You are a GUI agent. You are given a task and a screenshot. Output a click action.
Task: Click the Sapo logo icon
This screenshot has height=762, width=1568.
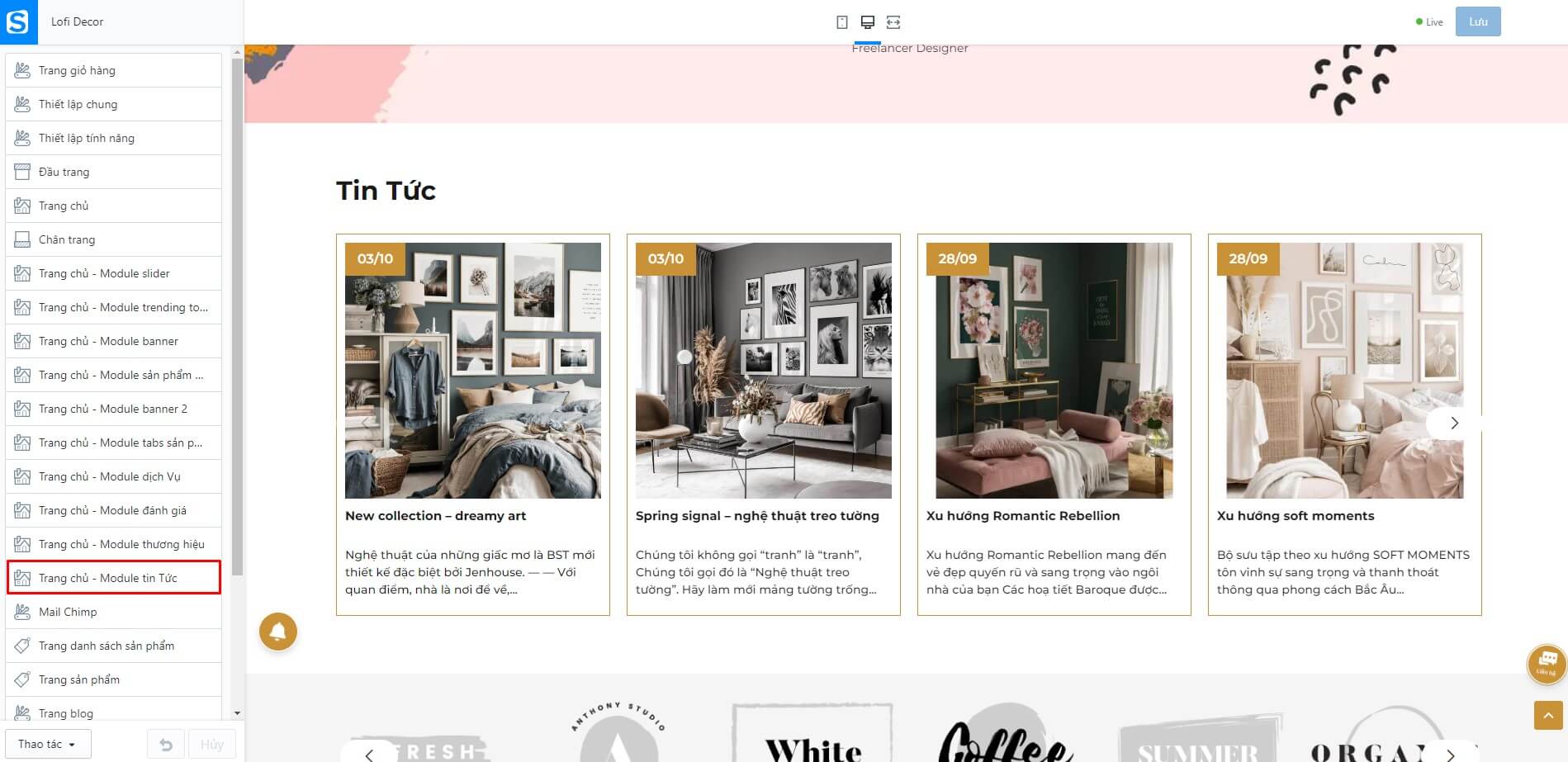coord(18,21)
